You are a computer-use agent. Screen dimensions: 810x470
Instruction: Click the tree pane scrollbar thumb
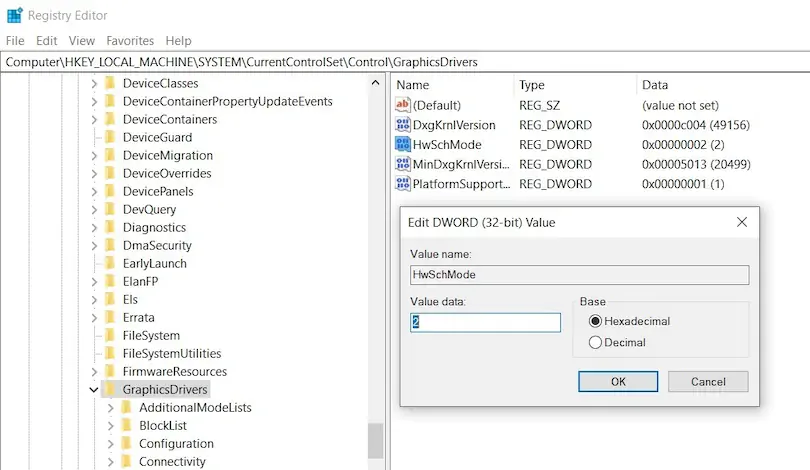point(376,441)
